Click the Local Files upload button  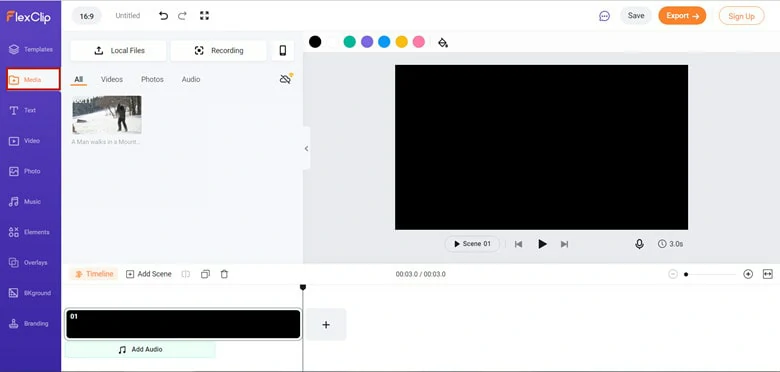(118, 51)
